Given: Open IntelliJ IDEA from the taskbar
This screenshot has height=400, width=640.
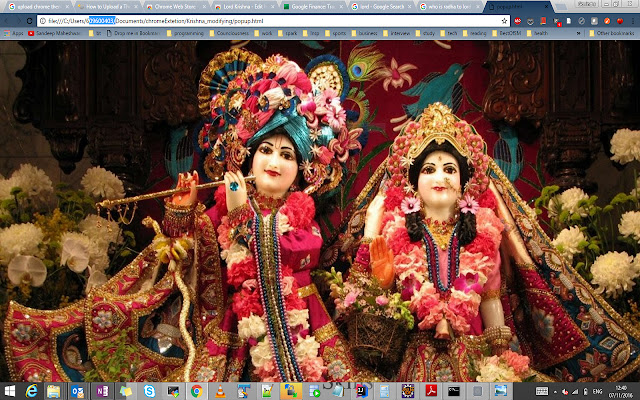Looking at the screenshot, I should pos(361,391).
